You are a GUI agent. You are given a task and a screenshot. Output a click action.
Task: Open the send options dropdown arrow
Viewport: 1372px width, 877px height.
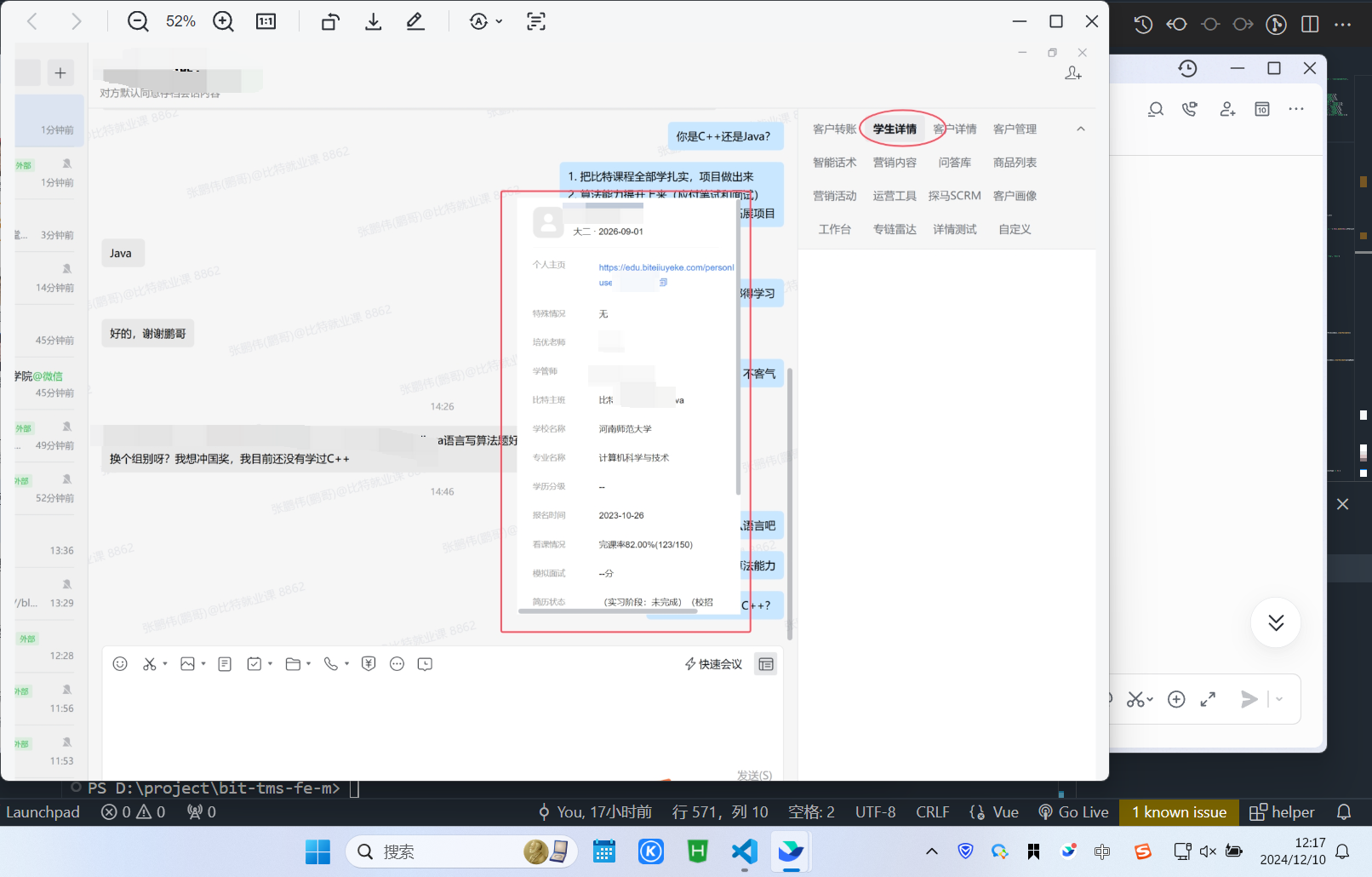pyautogui.click(x=1279, y=699)
